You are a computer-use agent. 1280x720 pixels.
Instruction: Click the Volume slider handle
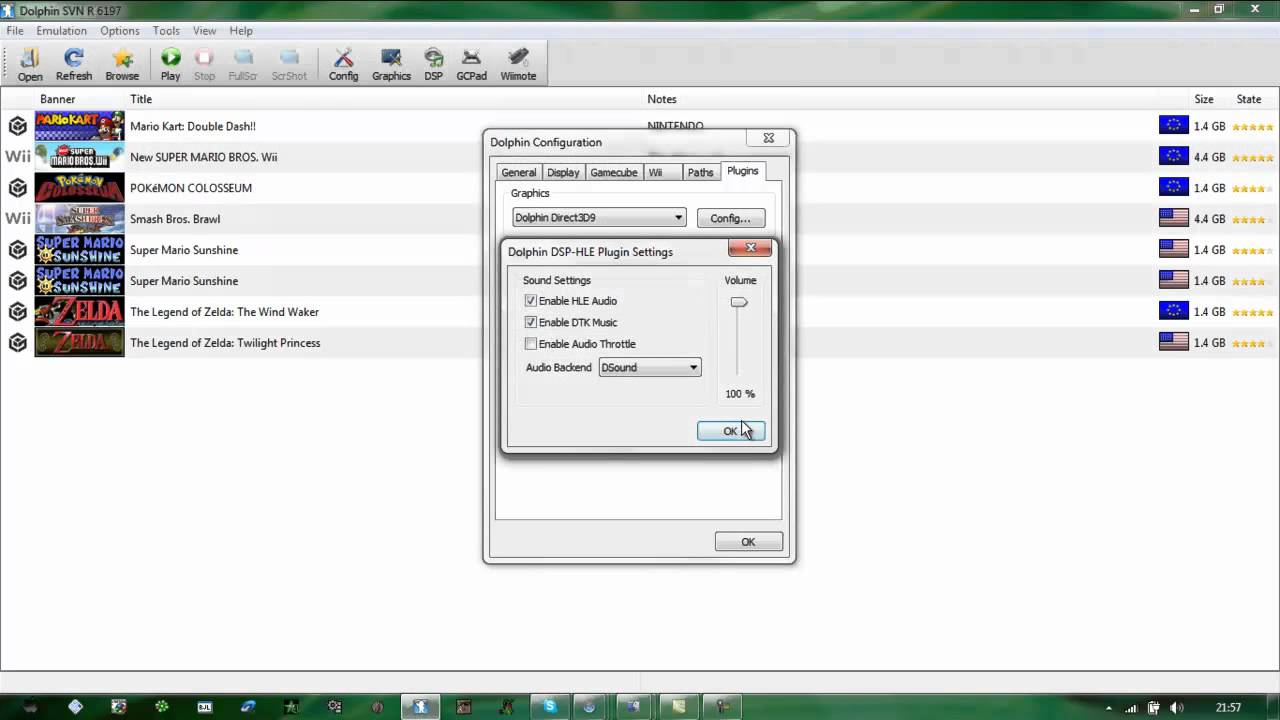coord(739,302)
